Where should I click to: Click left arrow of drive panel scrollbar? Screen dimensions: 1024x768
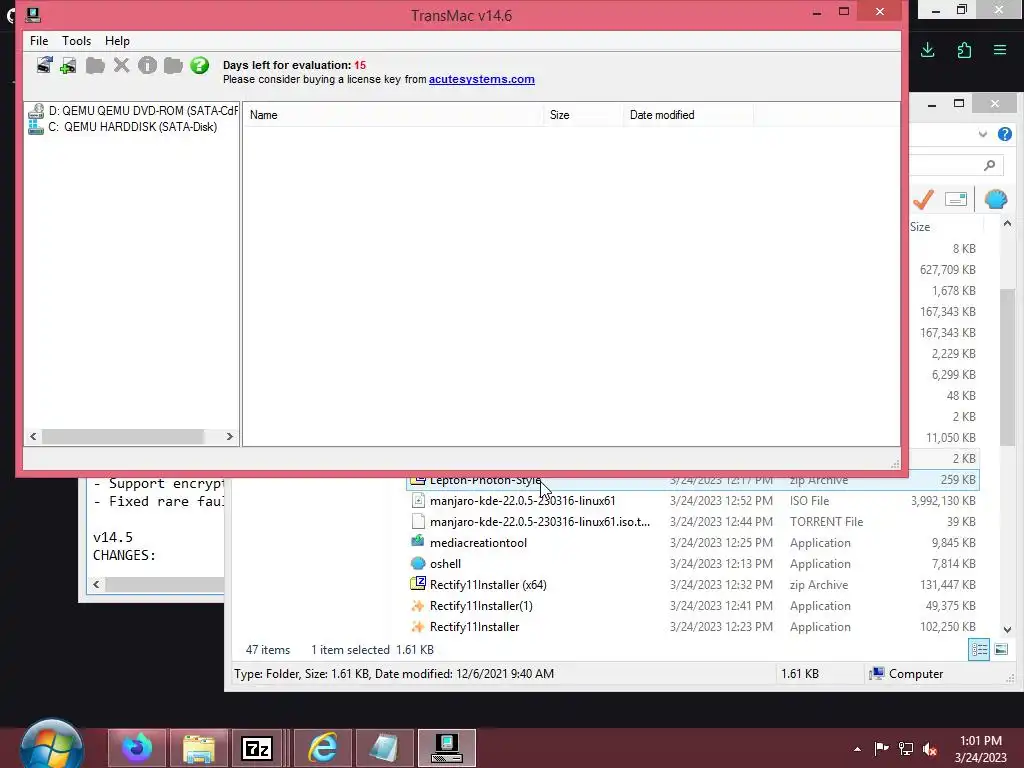tap(33, 436)
